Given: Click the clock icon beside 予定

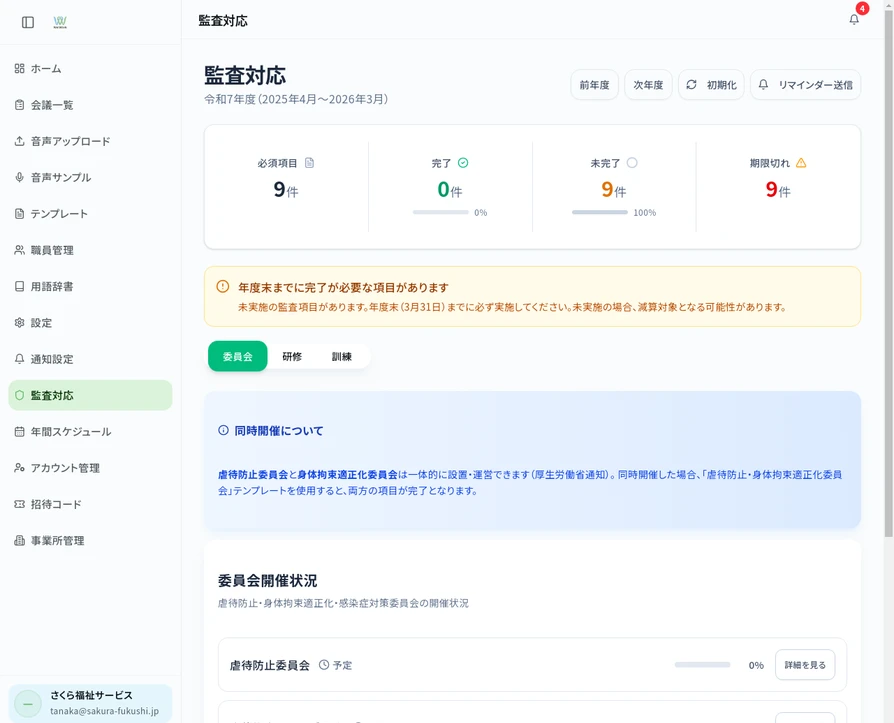Looking at the screenshot, I should click(x=324, y=665).
